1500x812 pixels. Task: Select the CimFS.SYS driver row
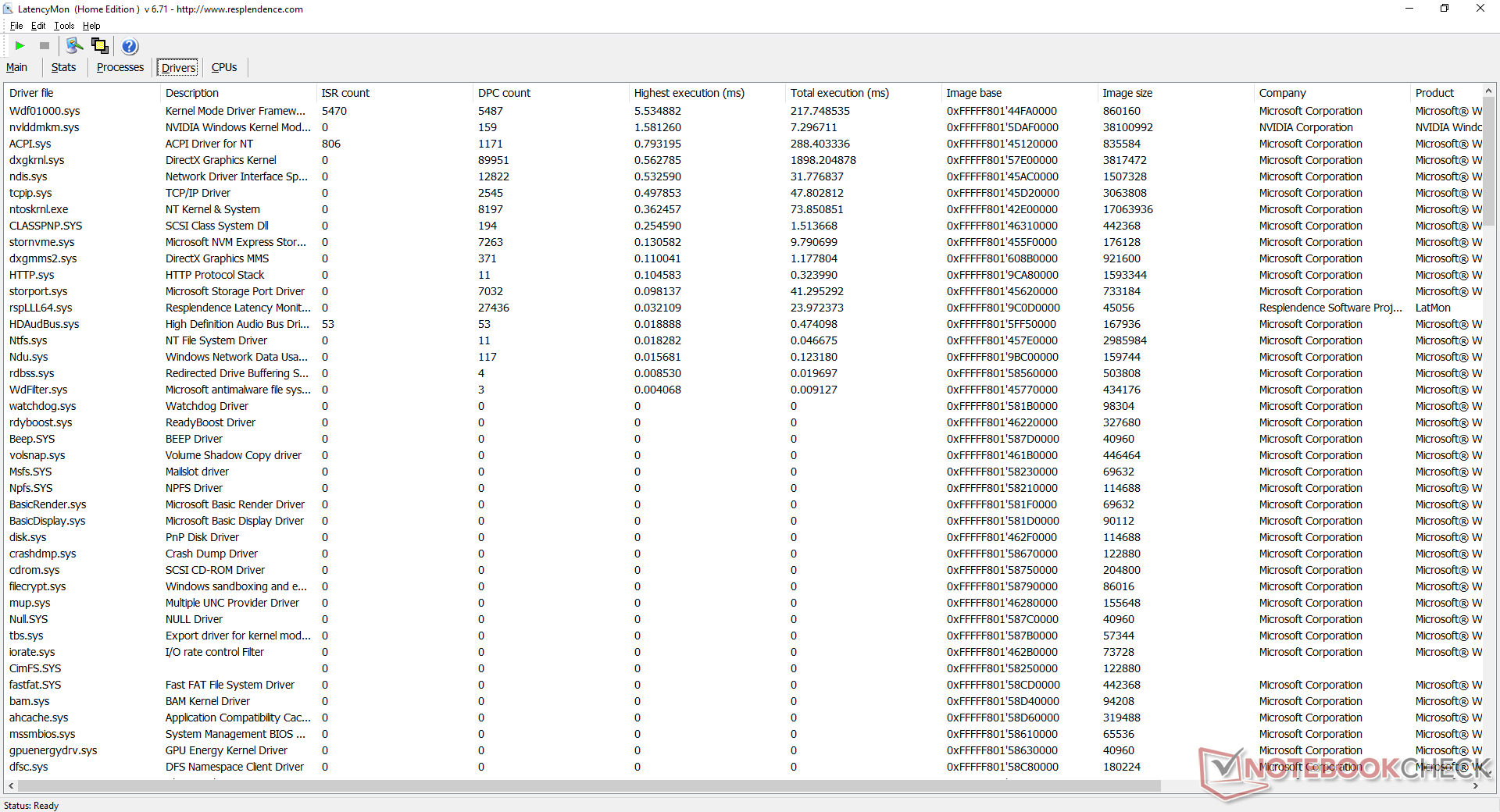[743, 668]
